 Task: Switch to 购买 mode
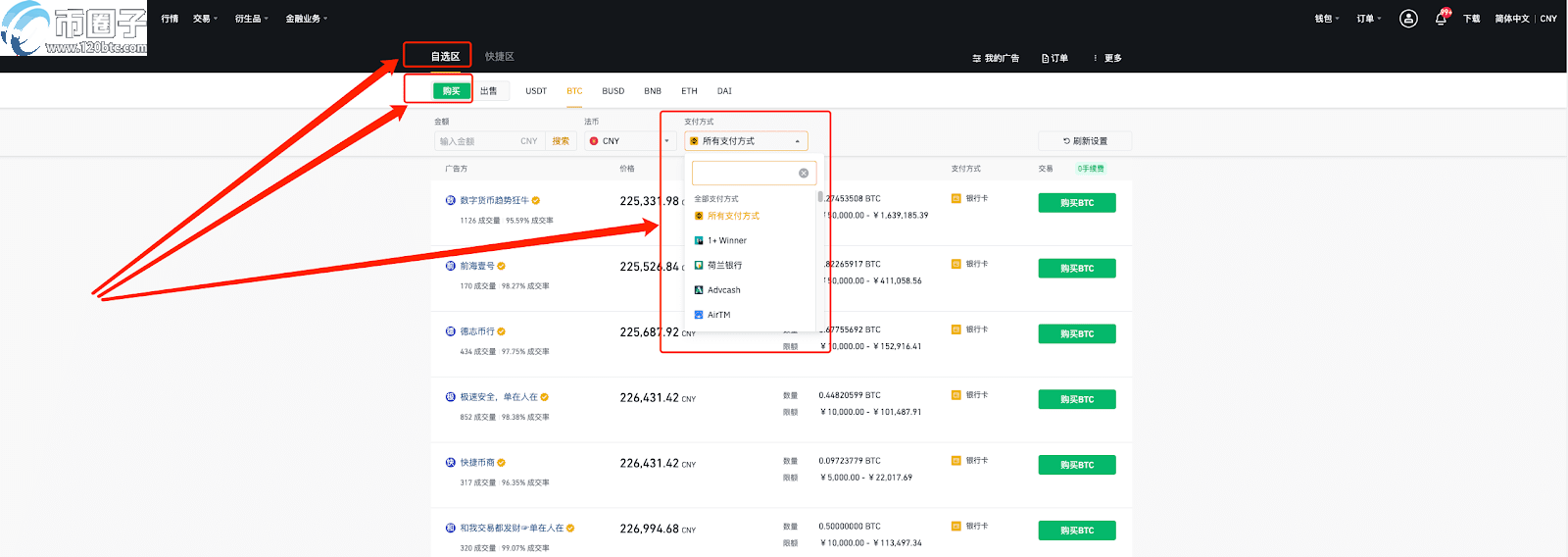pyautogui.click(x=452, y=91)
